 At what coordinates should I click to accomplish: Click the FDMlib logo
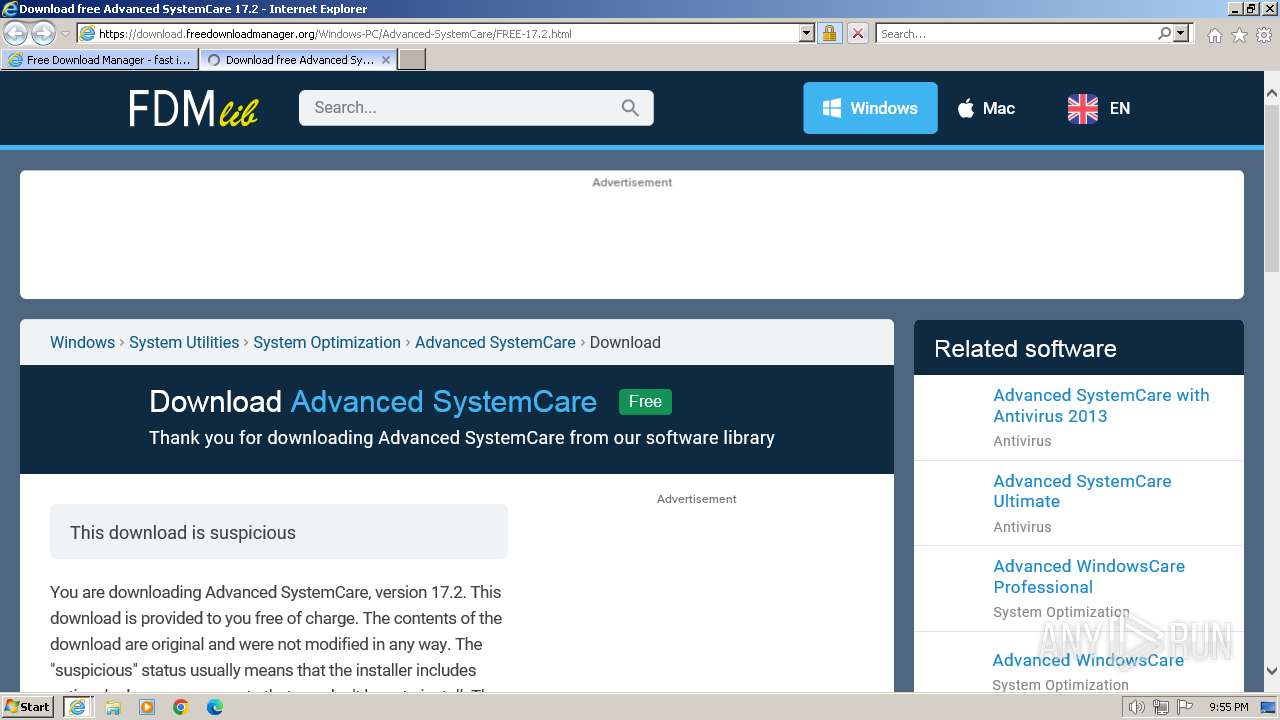[x=193, y=108]
